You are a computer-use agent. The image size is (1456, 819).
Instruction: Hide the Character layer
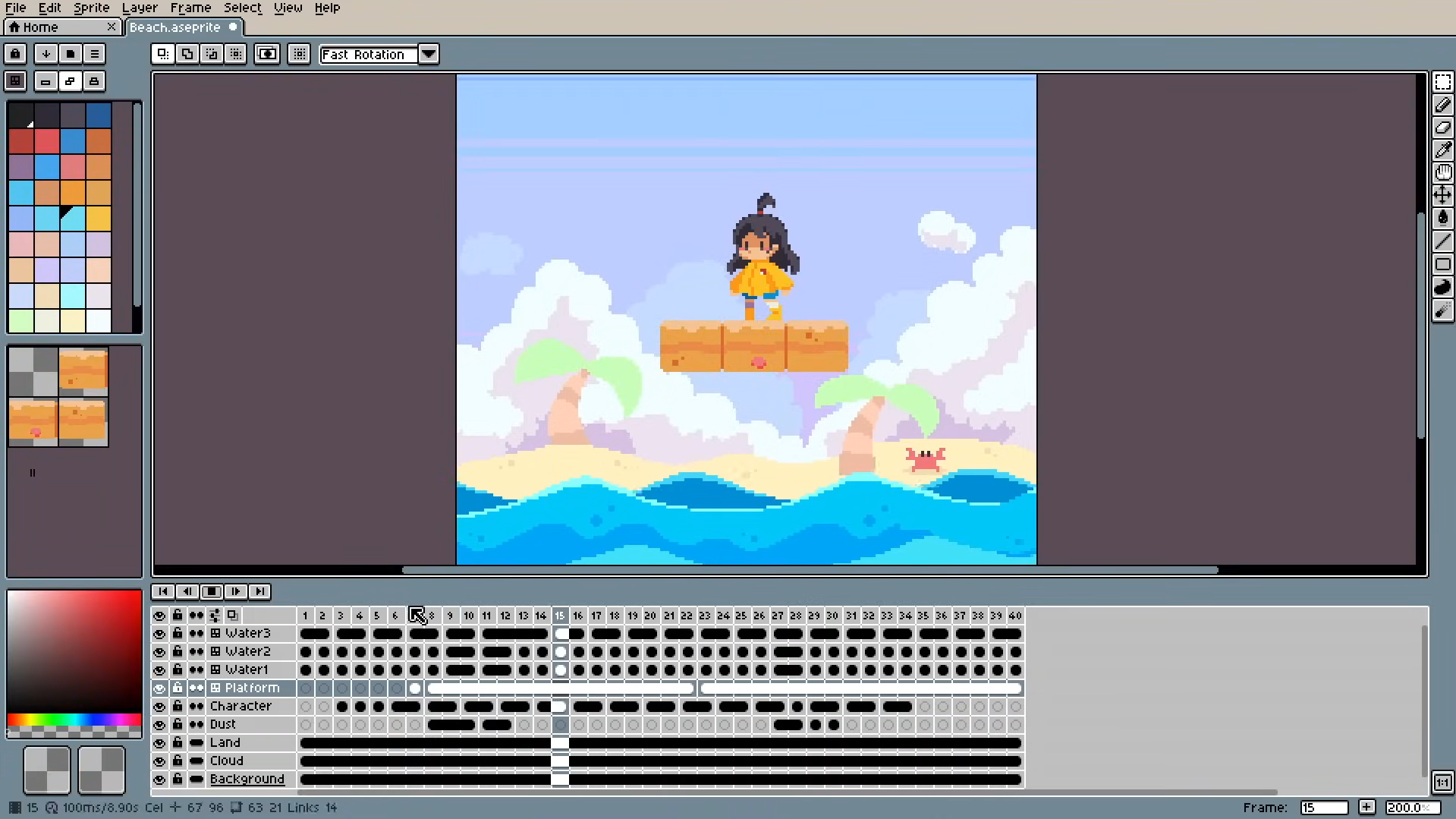tap(159, 707)
